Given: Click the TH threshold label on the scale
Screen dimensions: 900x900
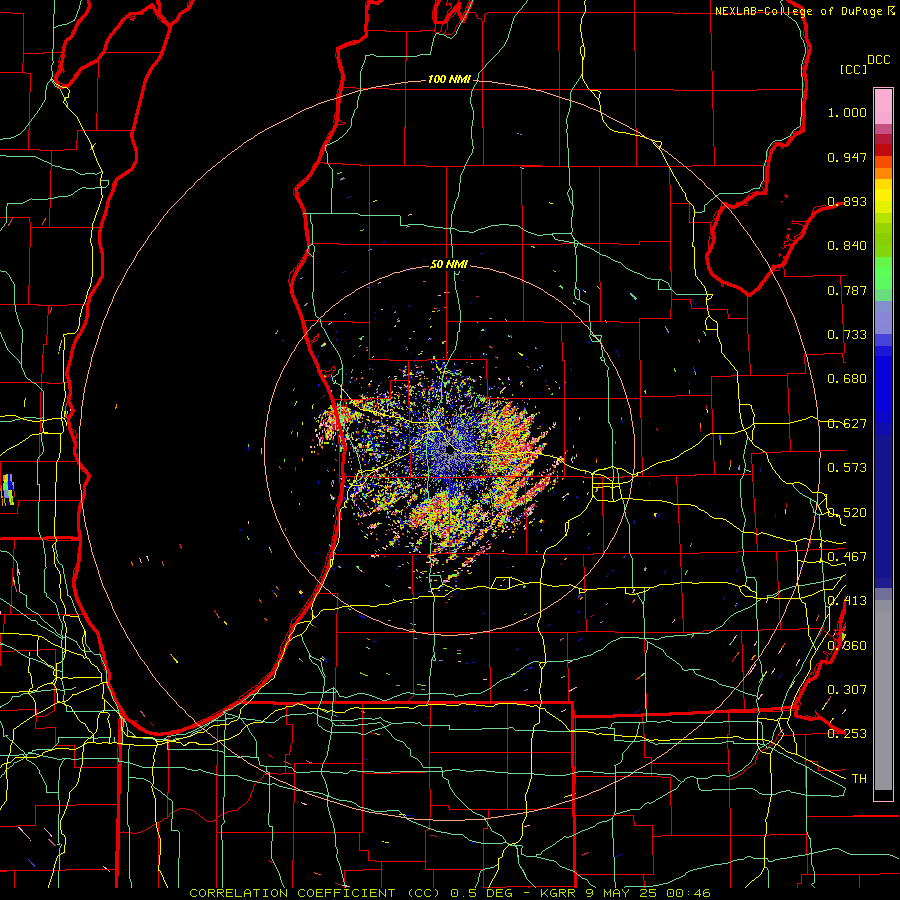Looking at the screenshot, I should (x=859, y=779).
